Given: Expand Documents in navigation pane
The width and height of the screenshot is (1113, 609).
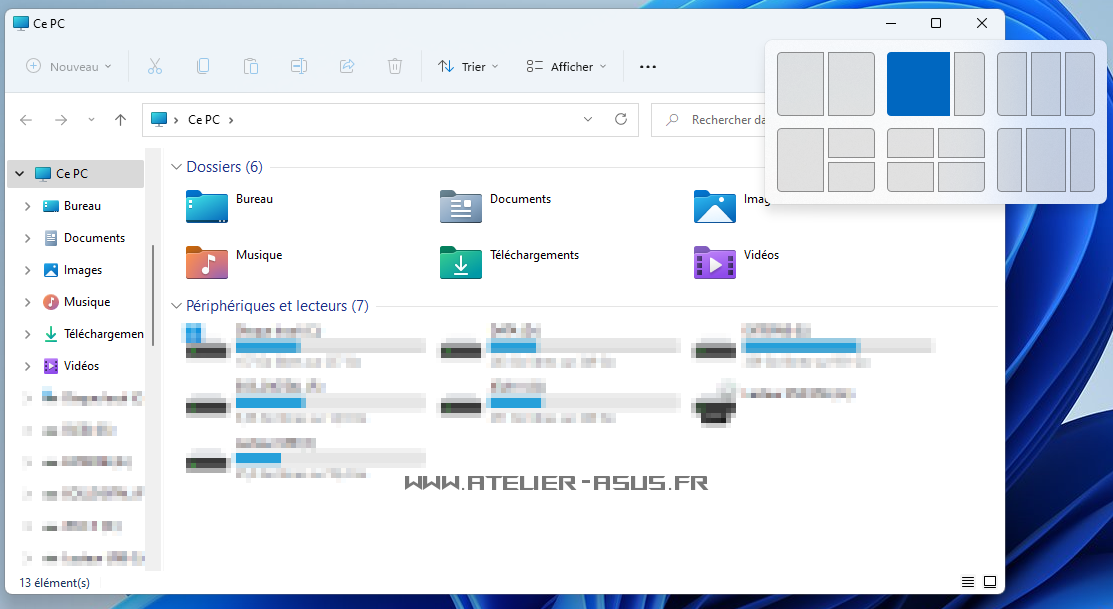Looking at the screenshot, I should [28, 238].
